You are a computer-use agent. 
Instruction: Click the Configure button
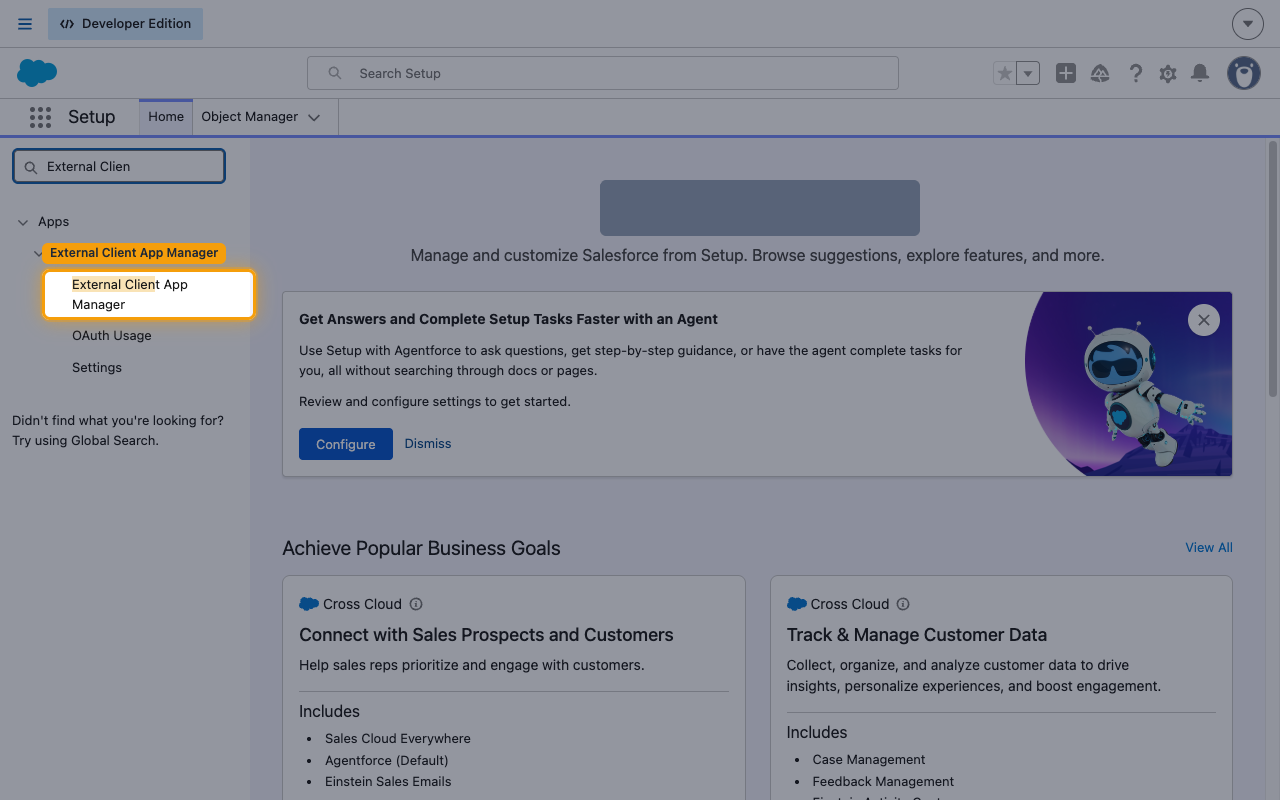[346, 444]
